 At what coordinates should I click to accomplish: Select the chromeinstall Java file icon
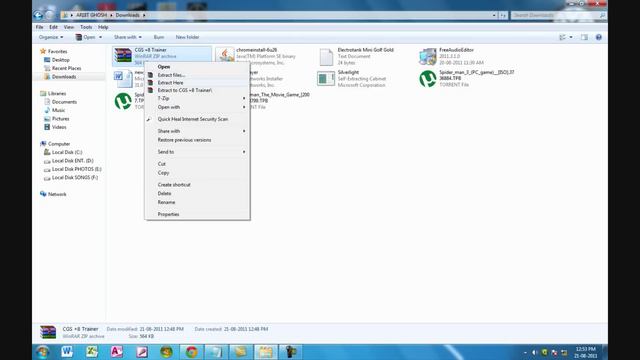pos(225,55)
